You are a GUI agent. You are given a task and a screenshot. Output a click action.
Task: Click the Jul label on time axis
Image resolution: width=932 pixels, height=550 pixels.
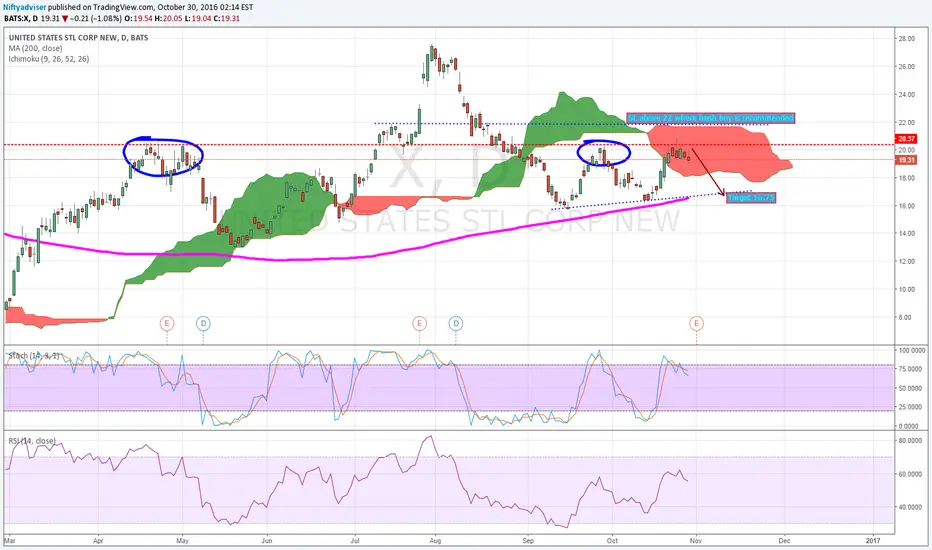(x=354, y=541)
